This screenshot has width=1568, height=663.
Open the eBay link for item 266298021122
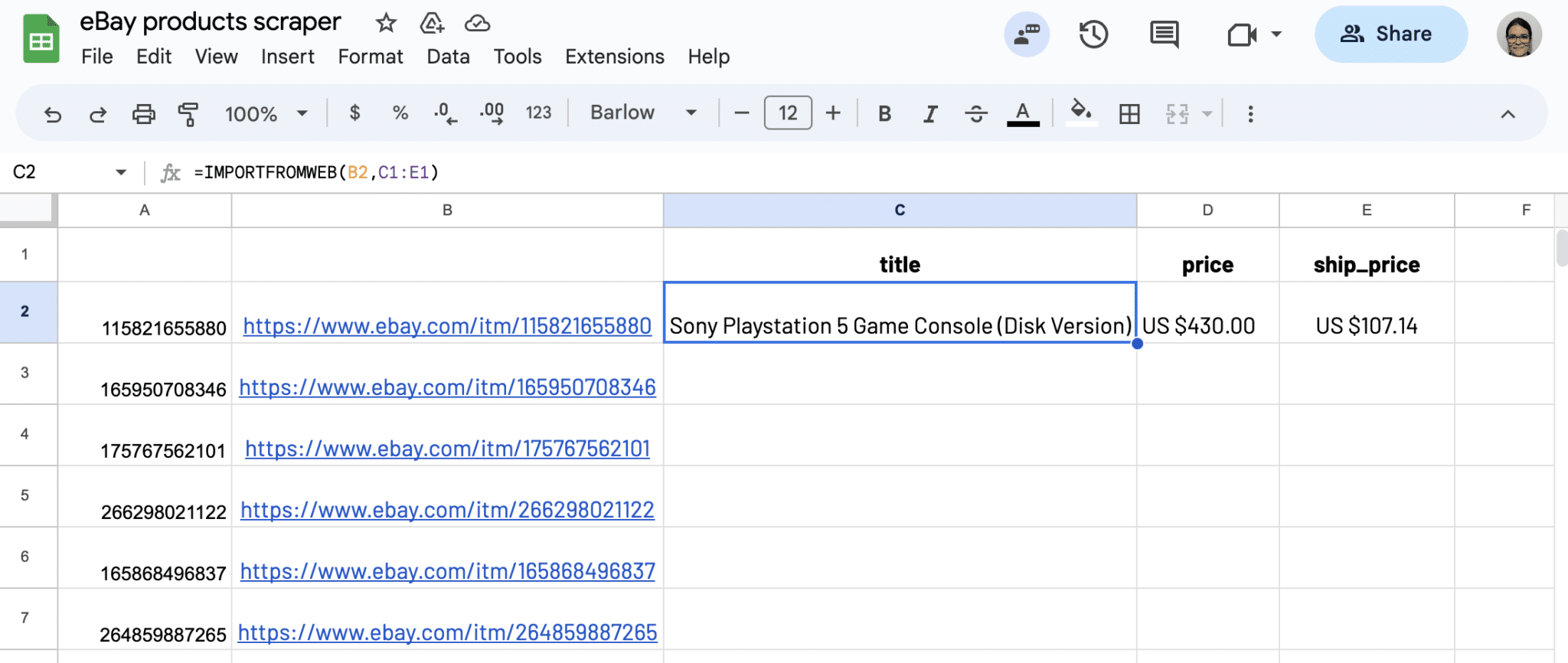pos(447,510)
